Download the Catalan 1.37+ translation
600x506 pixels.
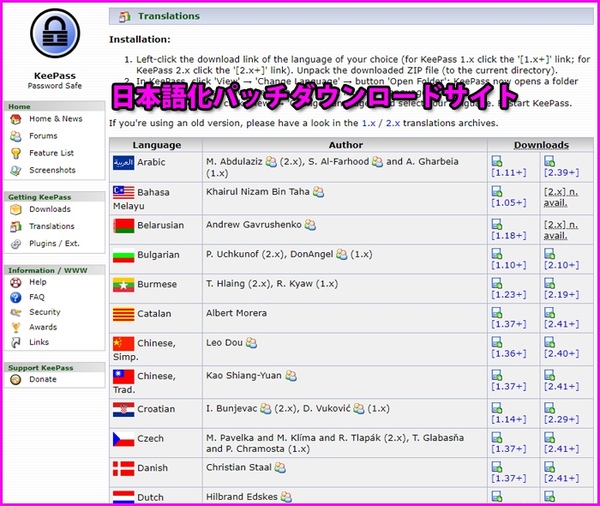pos(509,324)
